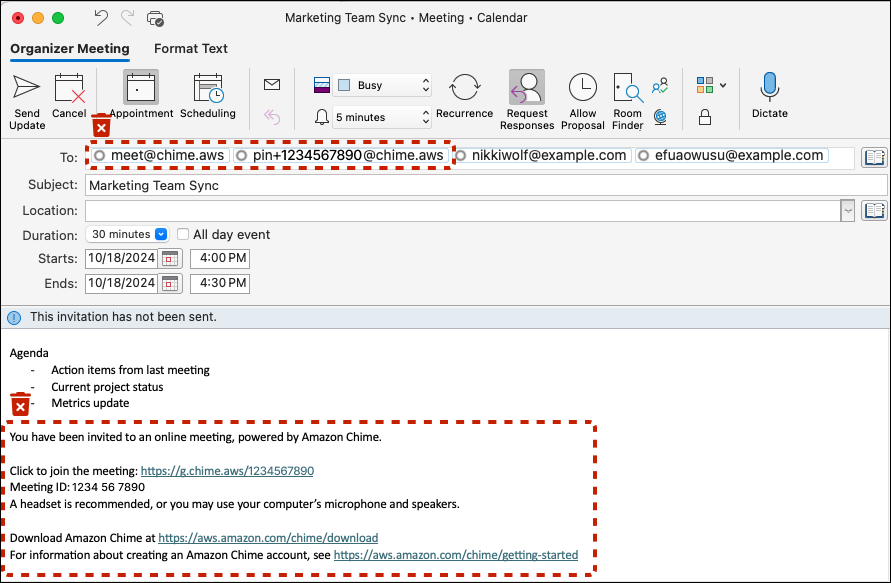Switch to the Format Text tab
The image size is (891, 583).
point(190,48)
